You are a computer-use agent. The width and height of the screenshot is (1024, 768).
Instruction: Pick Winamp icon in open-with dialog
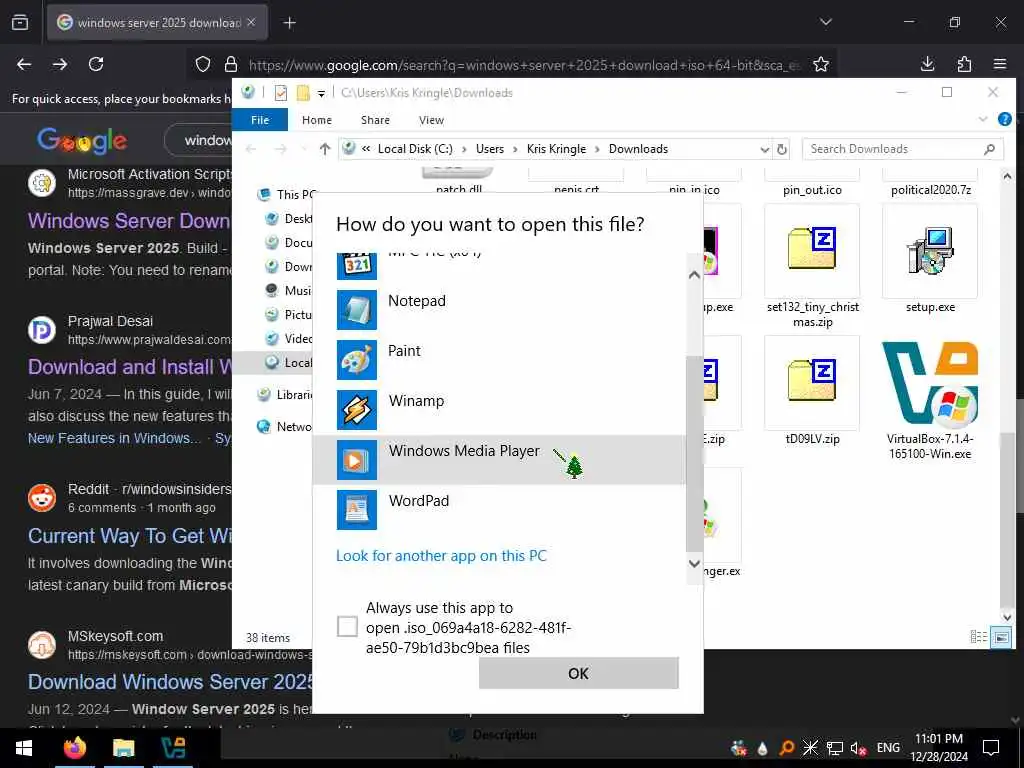pyautogui.click(x=357, y=409)
